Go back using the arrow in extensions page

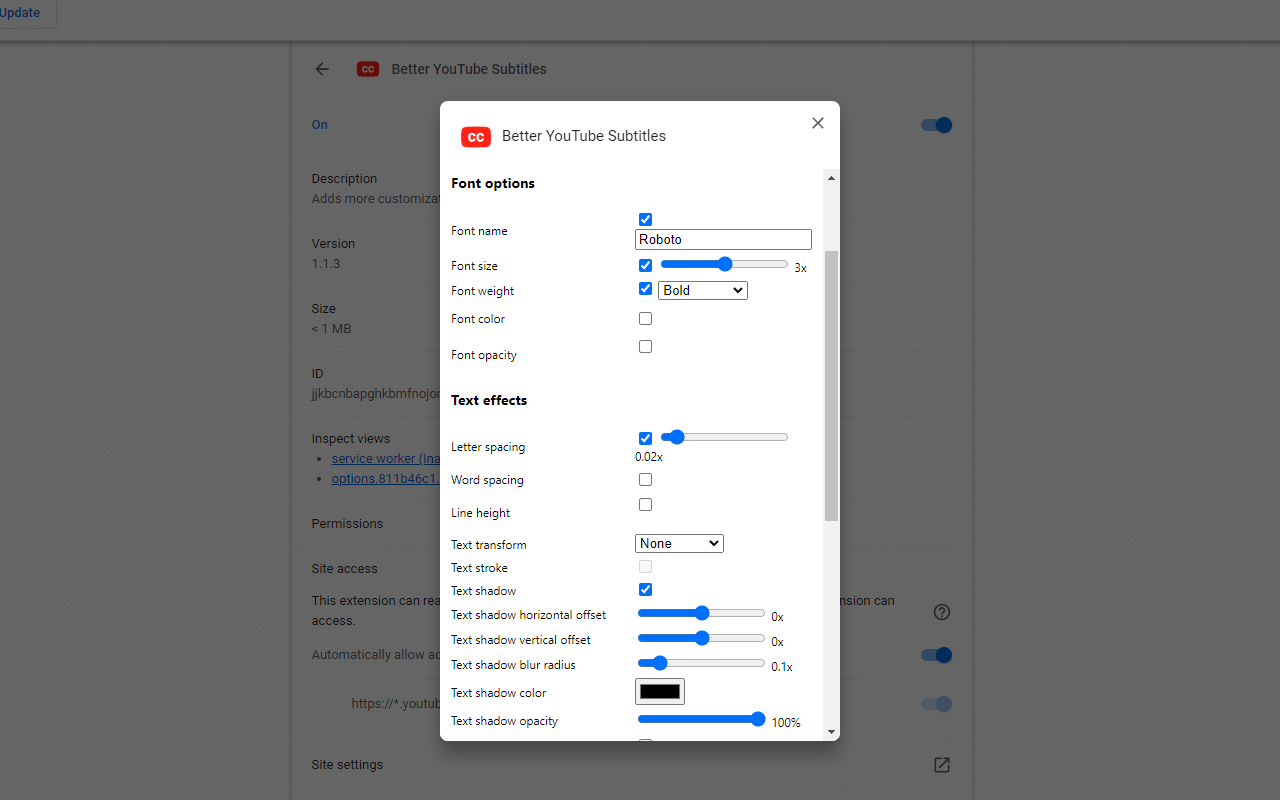point(322,69)
